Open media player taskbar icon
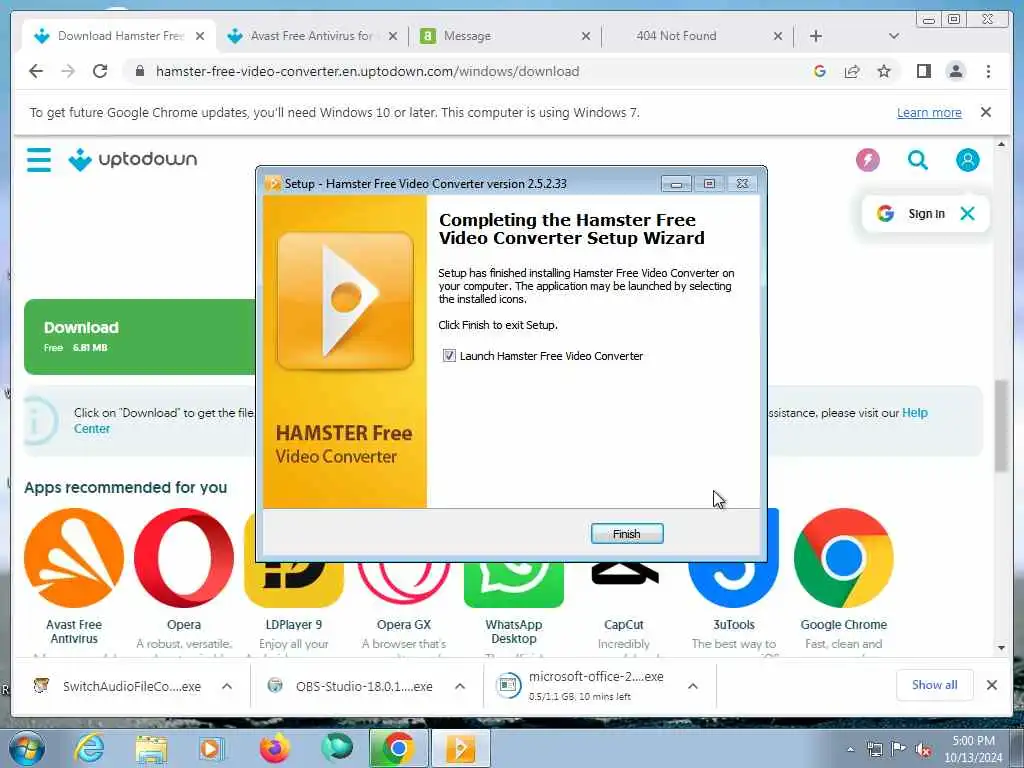 pos(212,748)
